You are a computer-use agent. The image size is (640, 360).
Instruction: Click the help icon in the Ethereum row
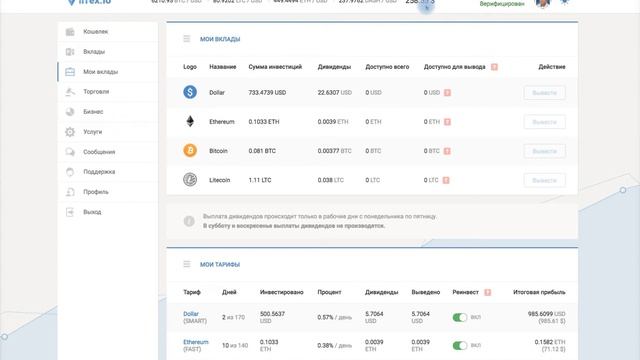pyautogui.click(x=447, y=122)
